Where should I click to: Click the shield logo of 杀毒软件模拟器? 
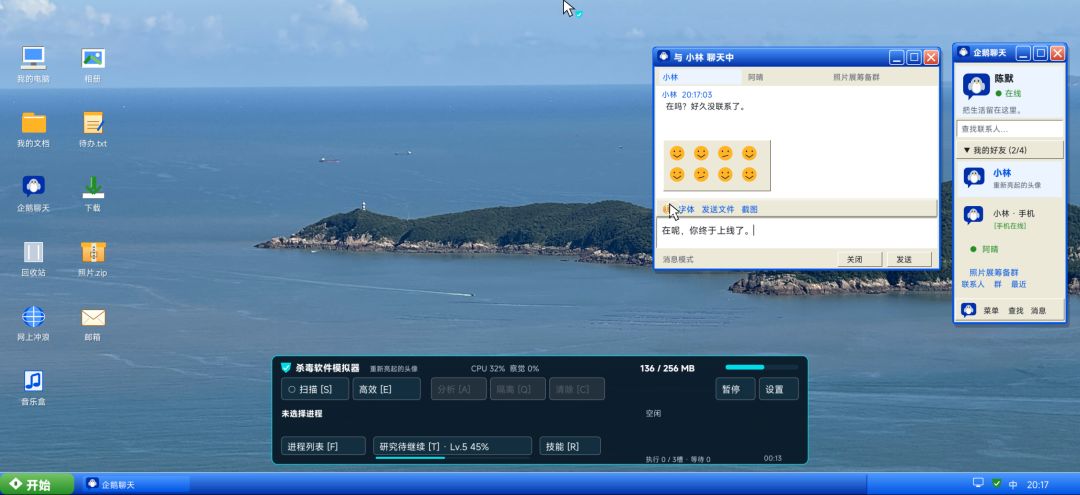pyautogui.click(x=286, y=368)
